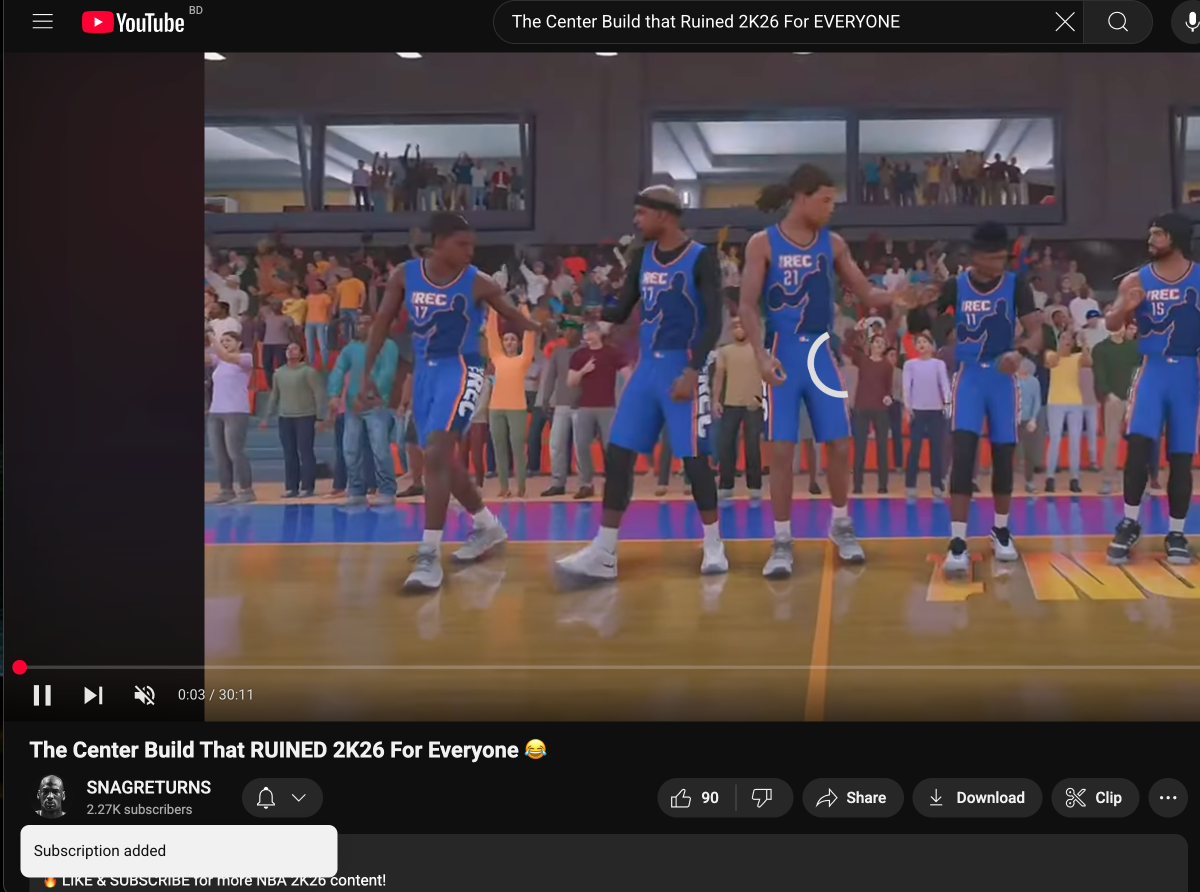Screen dimensions: 1200x892
Task: Unmute the video volume
Action: pos(145,695)
